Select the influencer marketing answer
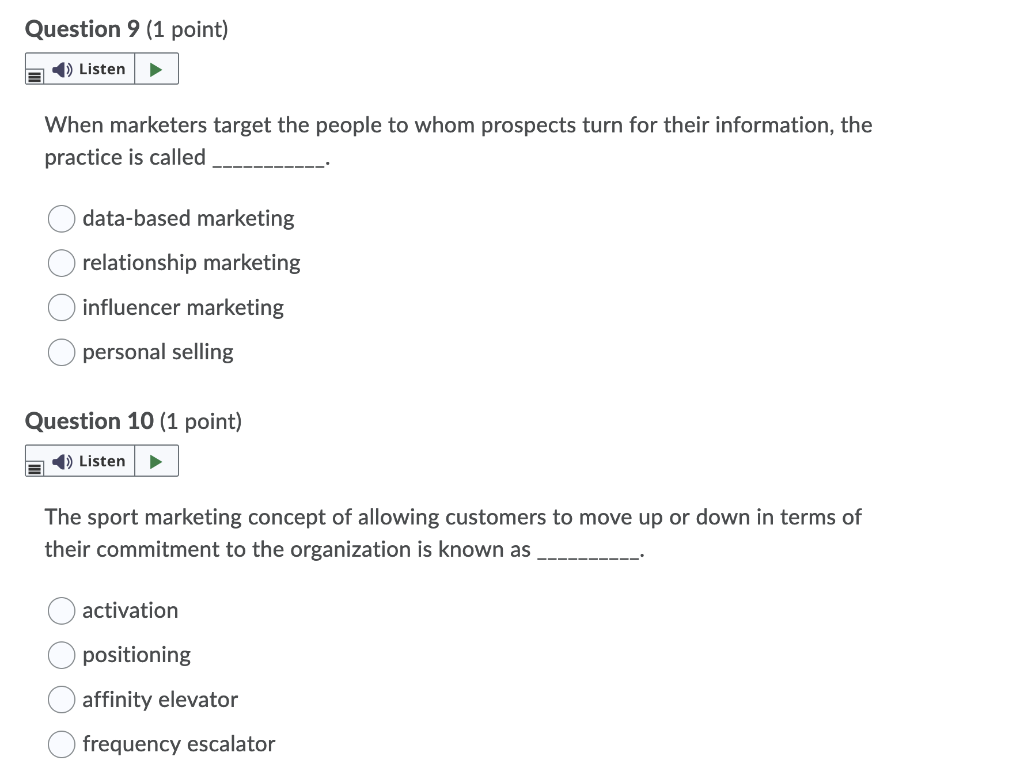The width and height of the screenshot is (1024, 783). point(61,307)
